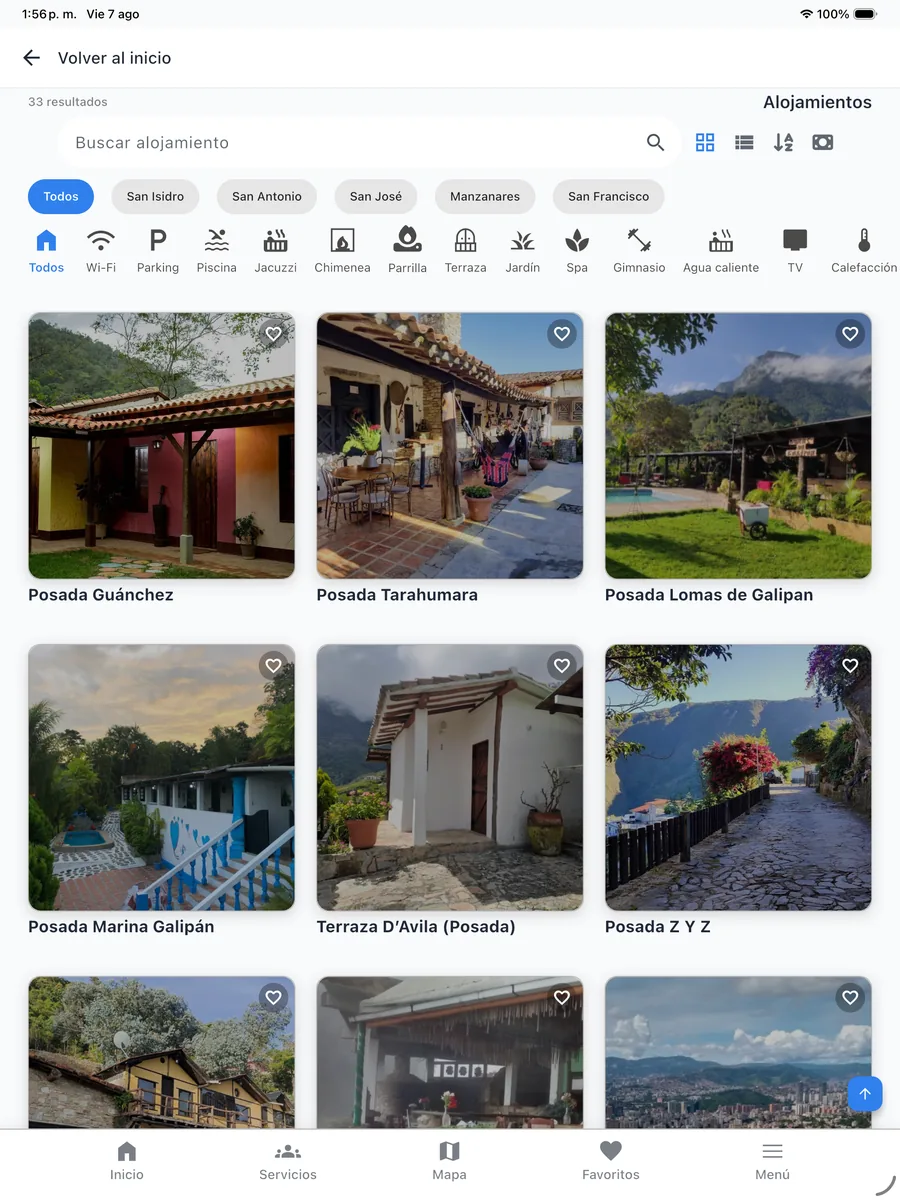Filter by Parrilla amenity
900x1200 pixels.
tap(407, 250)
